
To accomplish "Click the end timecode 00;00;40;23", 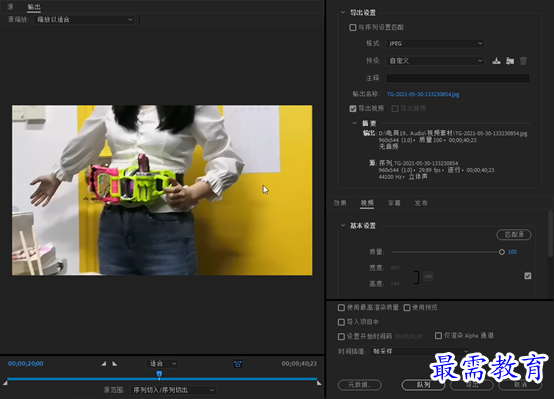I will click(299, 363).
